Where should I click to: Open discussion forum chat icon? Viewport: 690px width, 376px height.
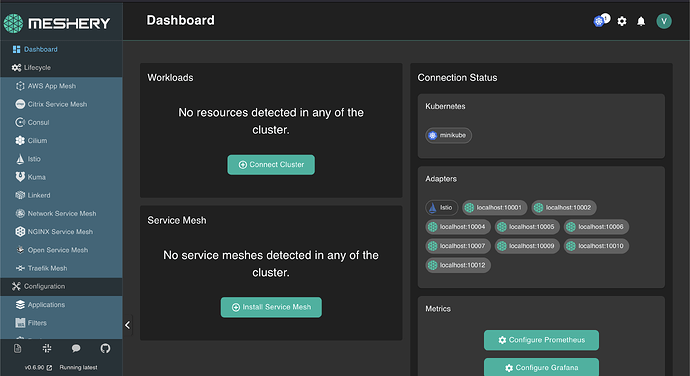click(x=76, y=348)
